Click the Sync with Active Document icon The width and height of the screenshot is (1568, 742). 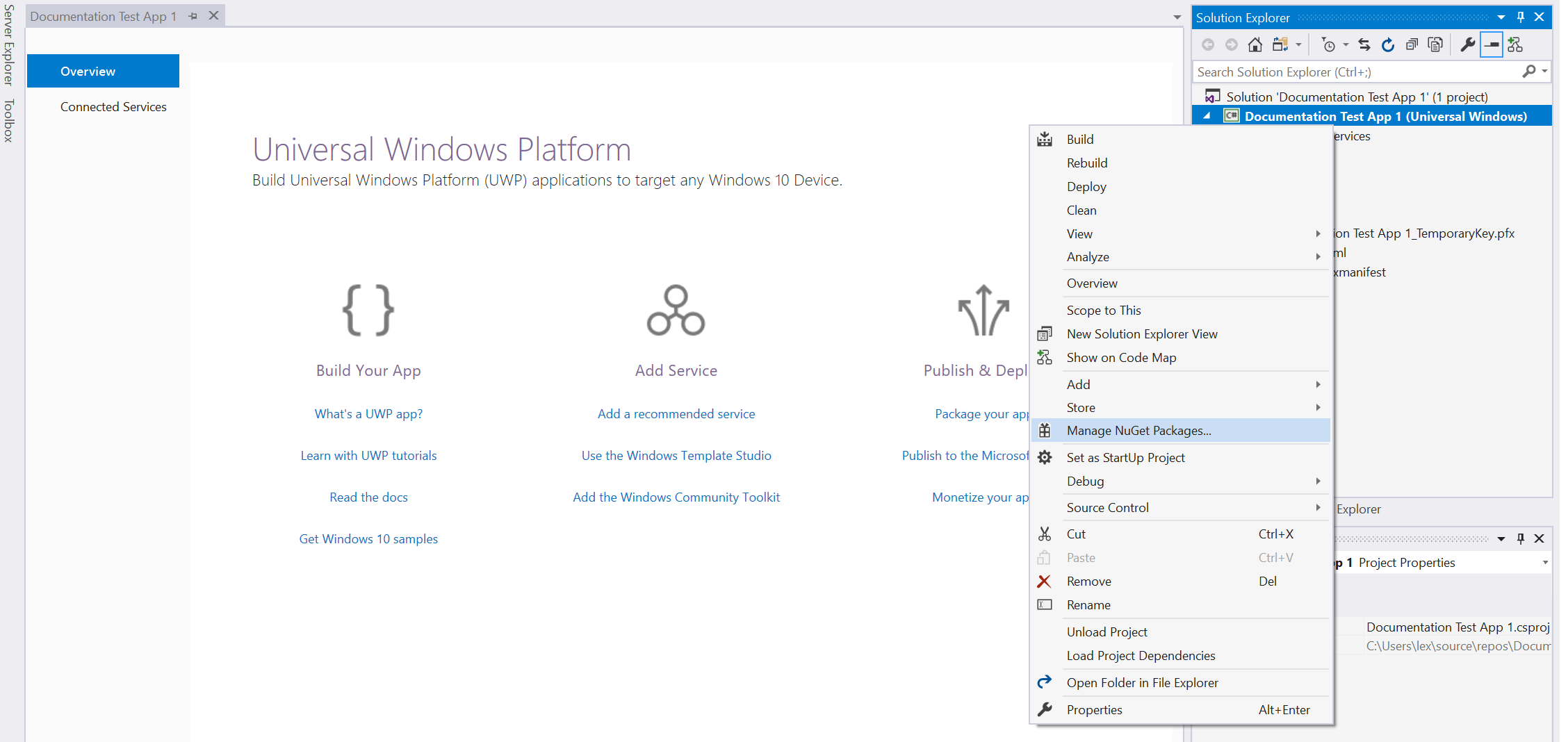click(x=1364, y=45)
